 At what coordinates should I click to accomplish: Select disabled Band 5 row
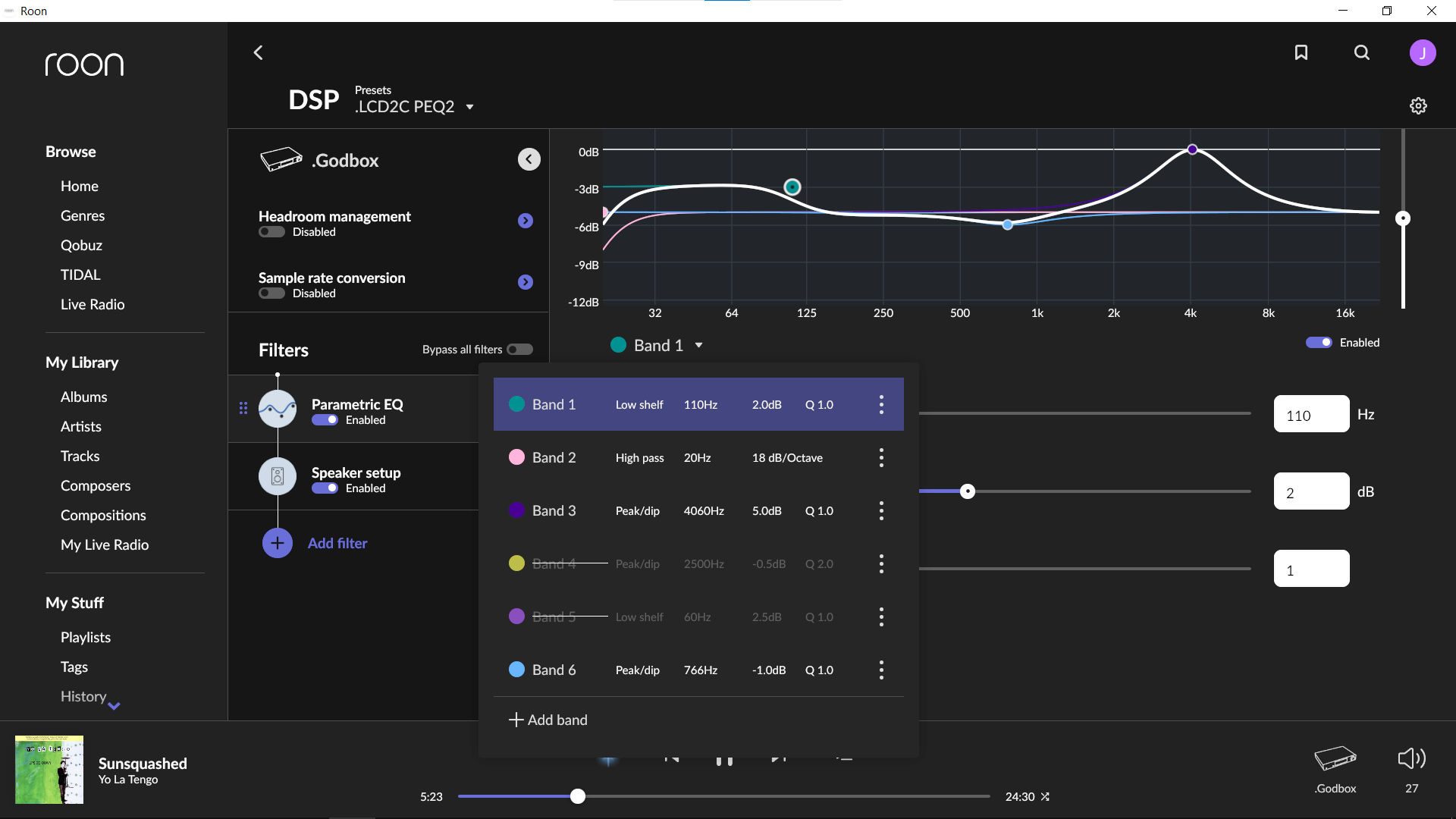click(698, 617)
